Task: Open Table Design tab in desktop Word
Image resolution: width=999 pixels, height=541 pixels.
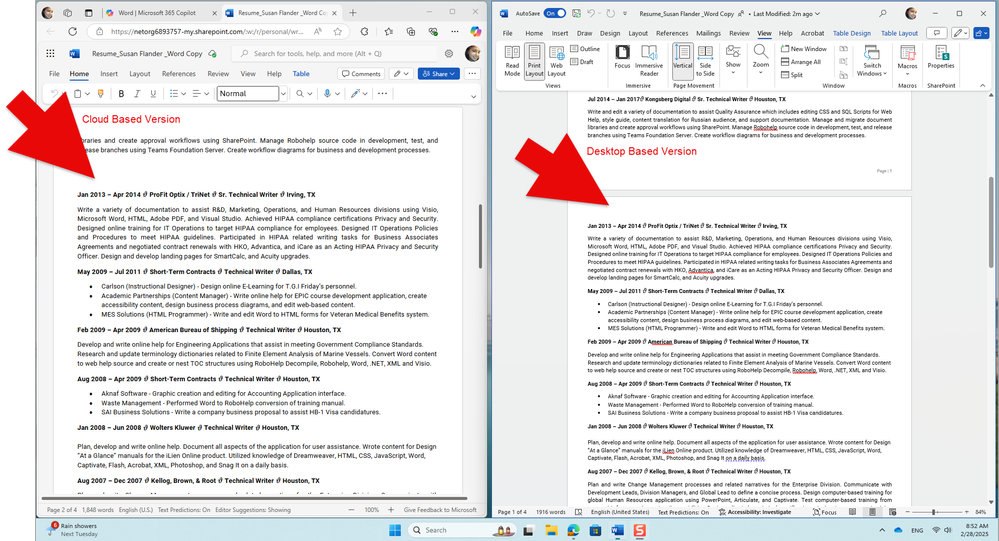Action: pyautogui.click(x=851, y=33)
